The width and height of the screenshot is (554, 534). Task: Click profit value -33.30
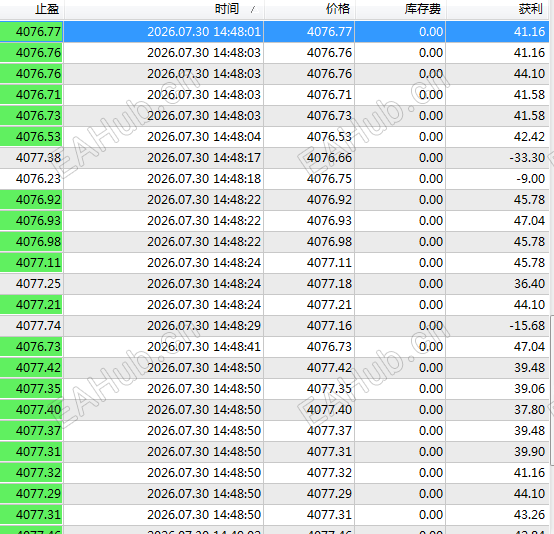[527, 158]
